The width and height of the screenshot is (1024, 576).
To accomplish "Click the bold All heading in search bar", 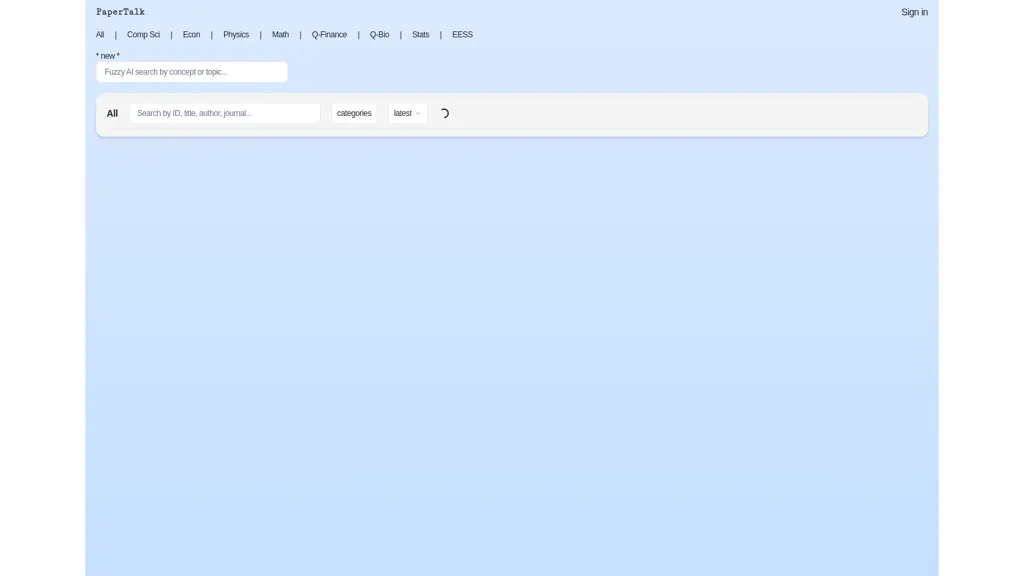I will pyautogui.click(x=112, y=113).
